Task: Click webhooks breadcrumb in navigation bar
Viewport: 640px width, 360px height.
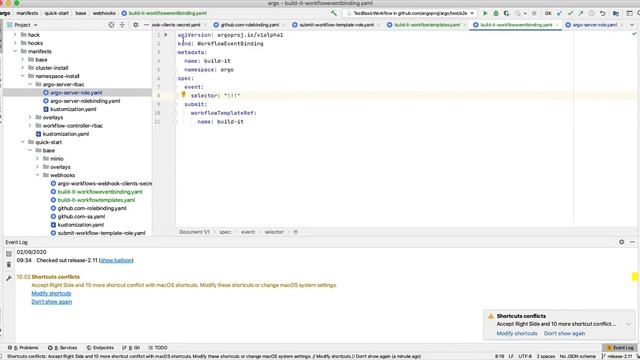Action: (x=104, y=13)
